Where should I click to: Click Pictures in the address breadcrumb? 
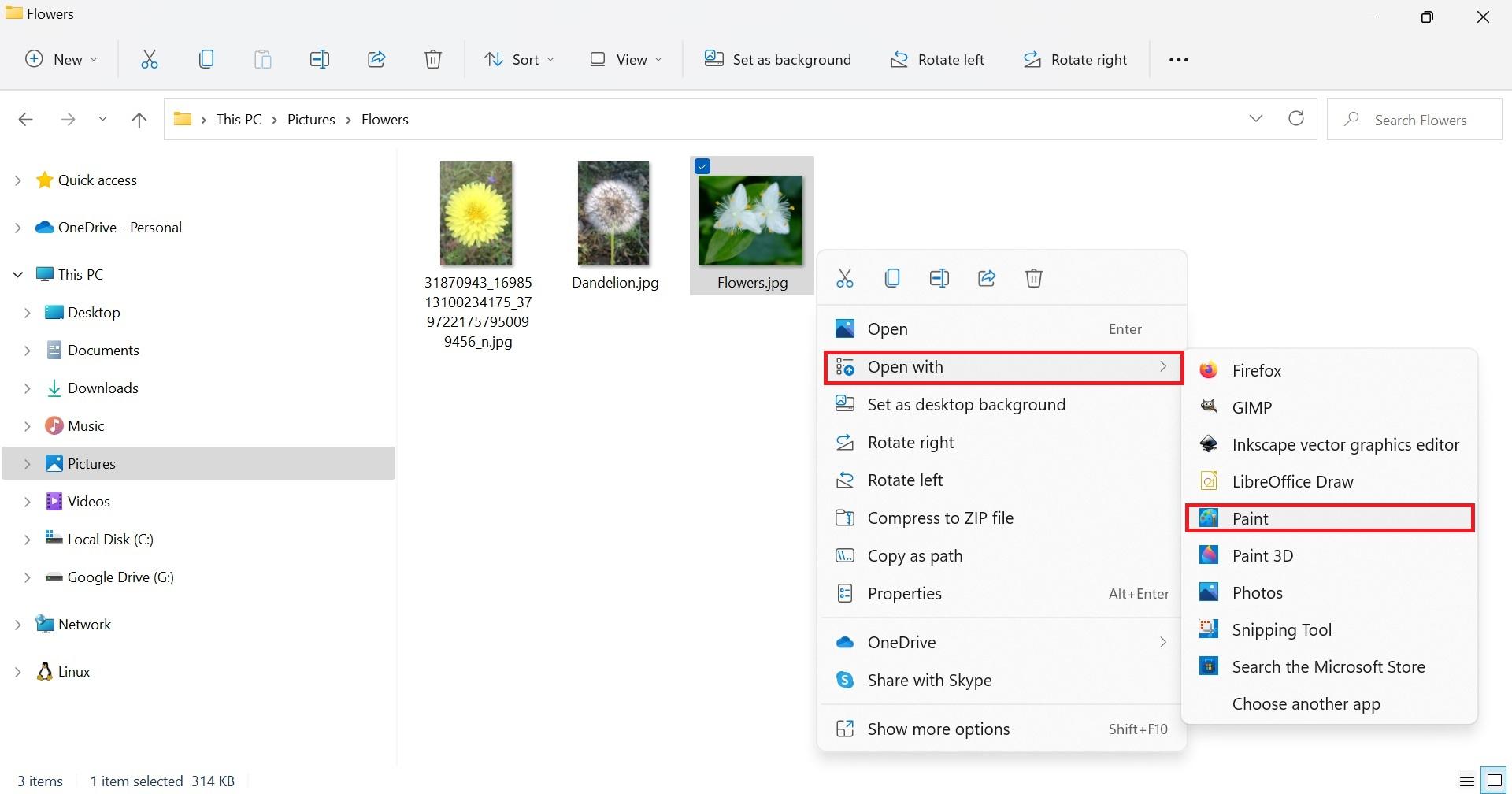tap(311, 120)
